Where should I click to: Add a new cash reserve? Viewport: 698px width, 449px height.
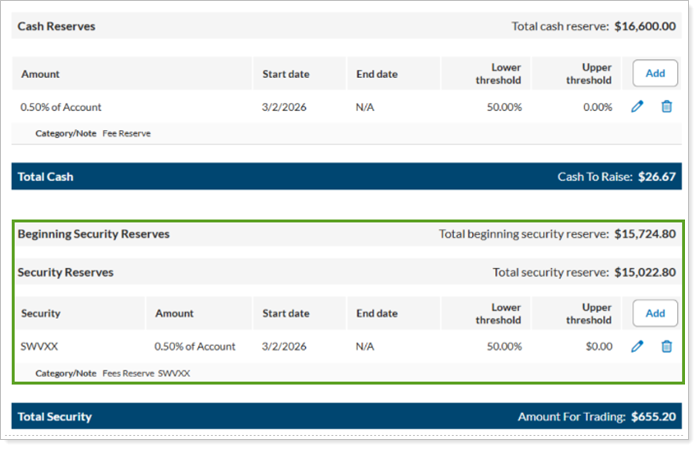click(x=655, y=73)
